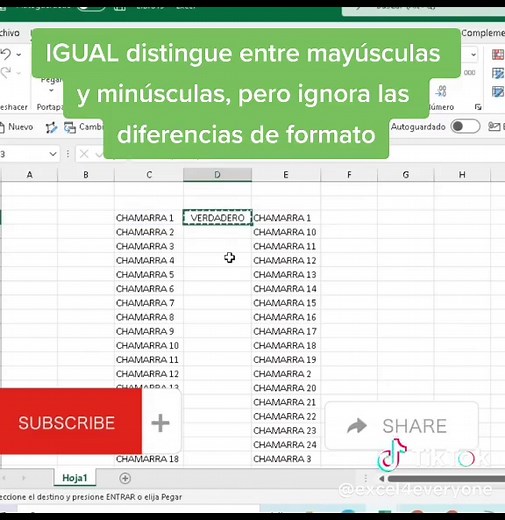Open the Redo history dropdown arrow
This screenshot has height=520, width=505.
[x=19, y=73]
